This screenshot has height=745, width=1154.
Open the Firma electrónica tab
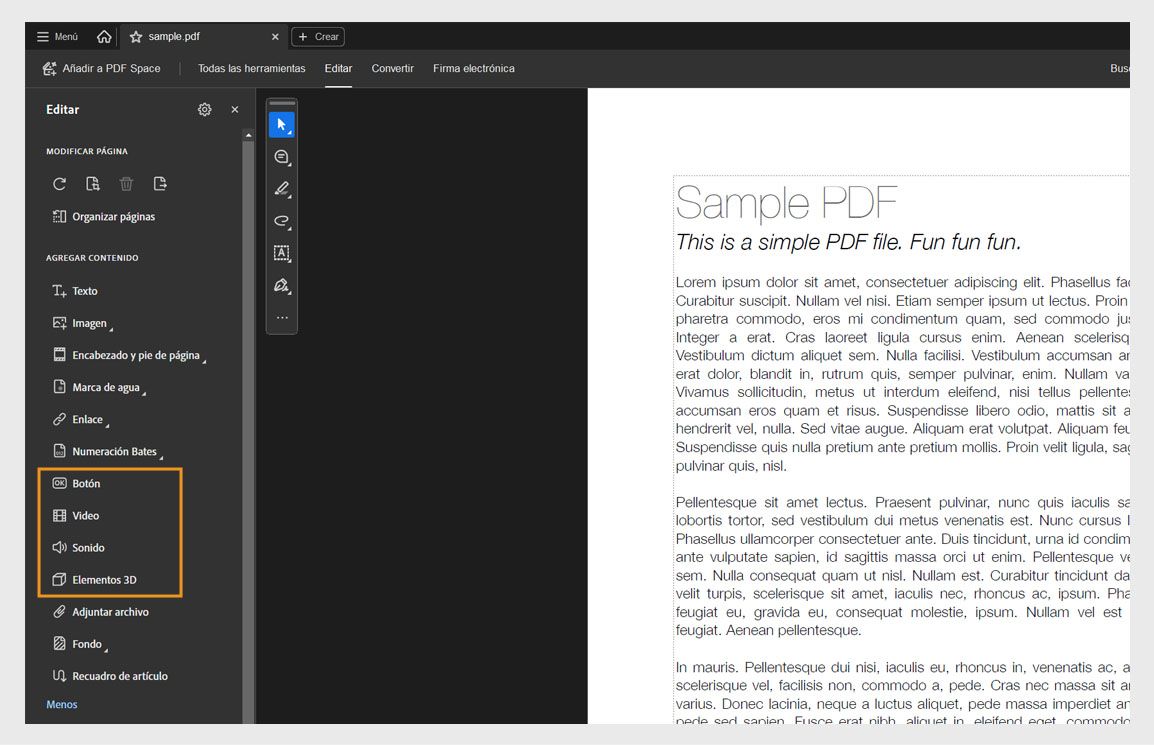pos(473,68)
